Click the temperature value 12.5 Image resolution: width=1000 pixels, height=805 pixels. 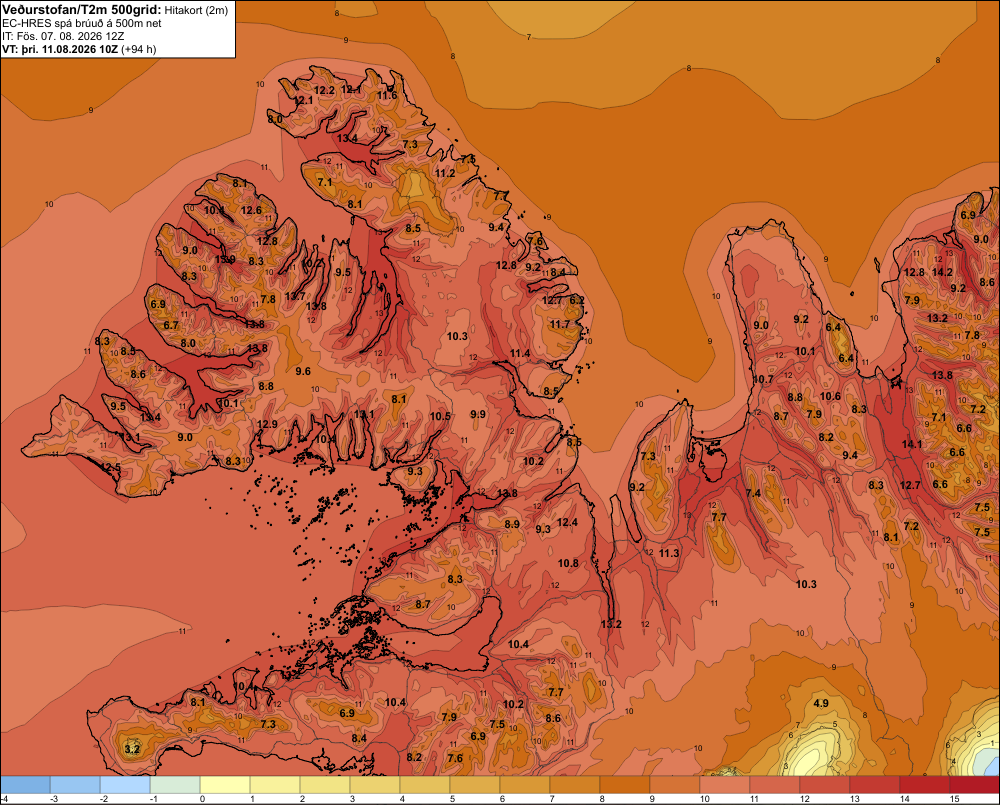point(110,467)
